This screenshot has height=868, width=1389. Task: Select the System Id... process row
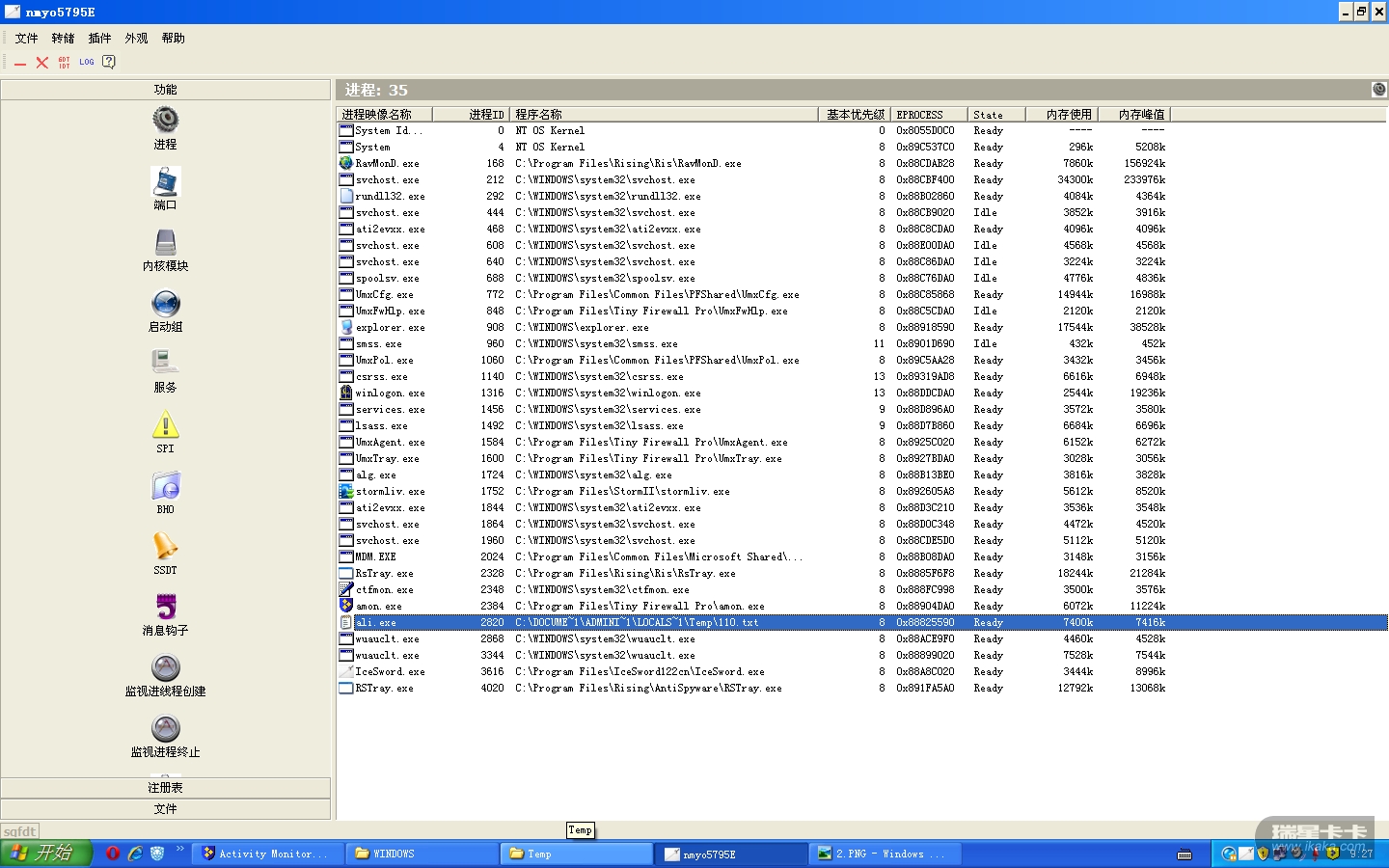tap(862, 130)
